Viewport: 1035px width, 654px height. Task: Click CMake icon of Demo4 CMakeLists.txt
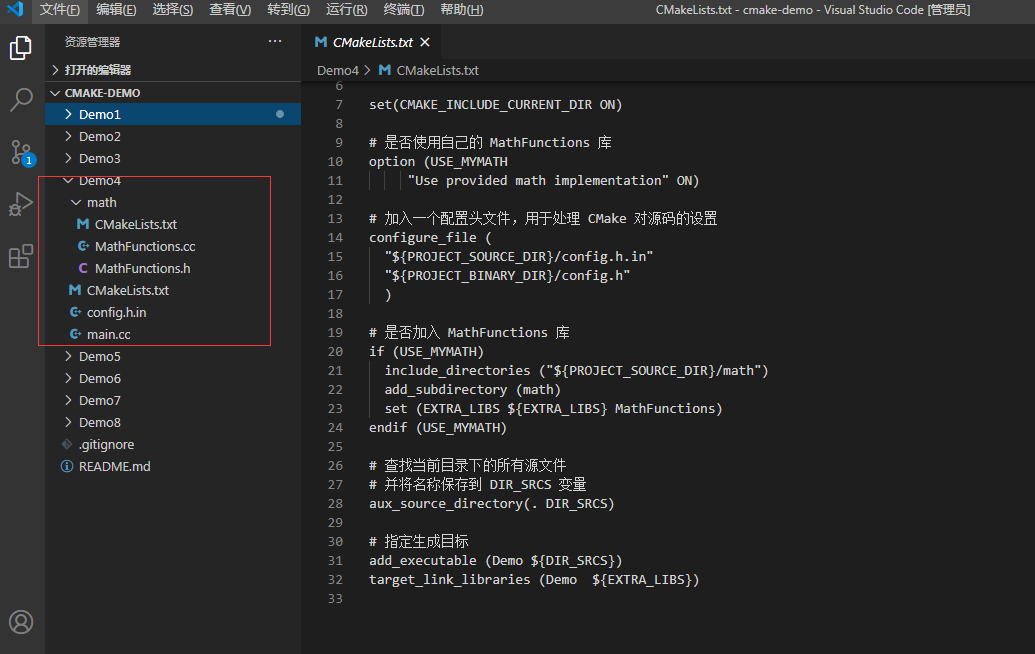point(75,290)
